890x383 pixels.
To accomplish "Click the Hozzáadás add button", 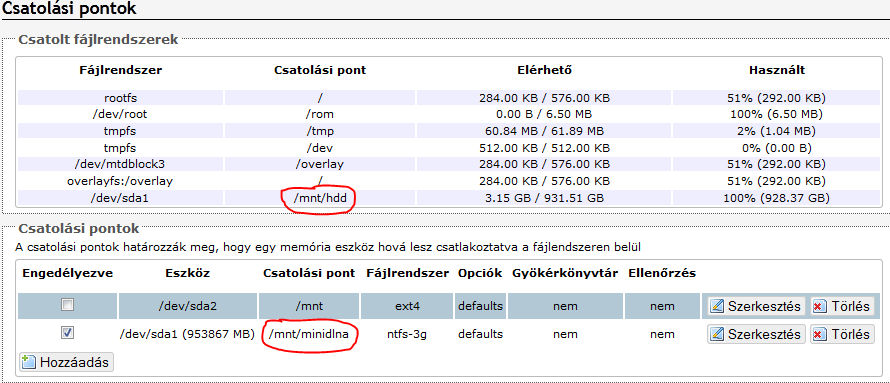I will point(66,362).
